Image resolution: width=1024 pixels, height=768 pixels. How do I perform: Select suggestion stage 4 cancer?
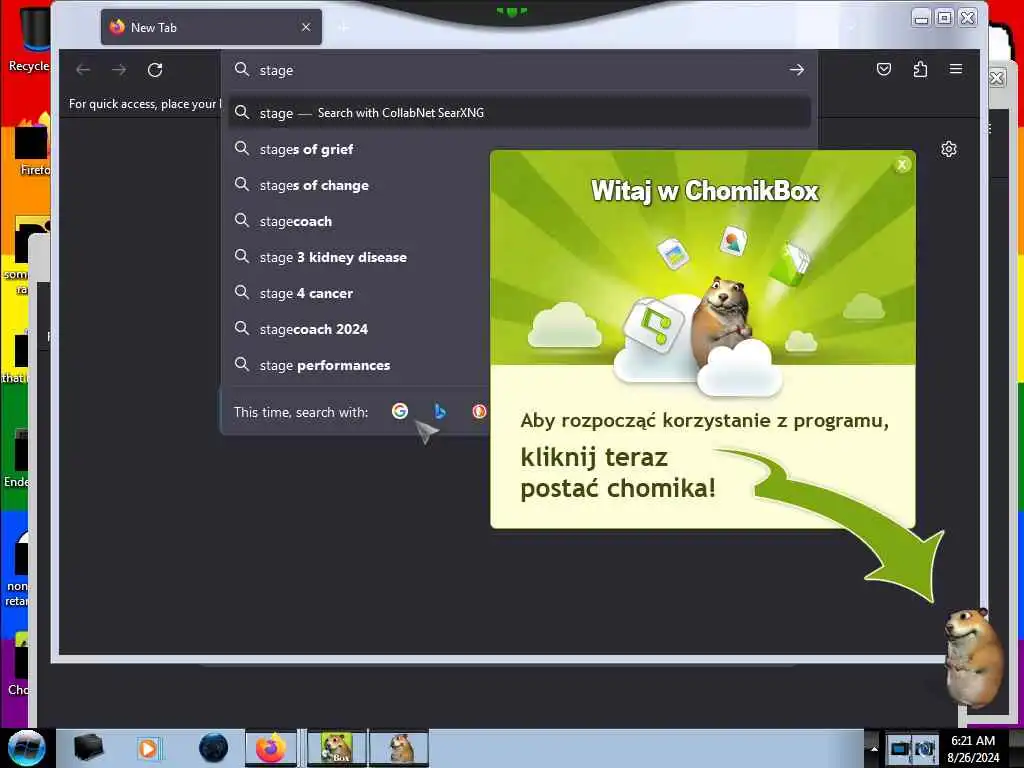pos(360,293)
